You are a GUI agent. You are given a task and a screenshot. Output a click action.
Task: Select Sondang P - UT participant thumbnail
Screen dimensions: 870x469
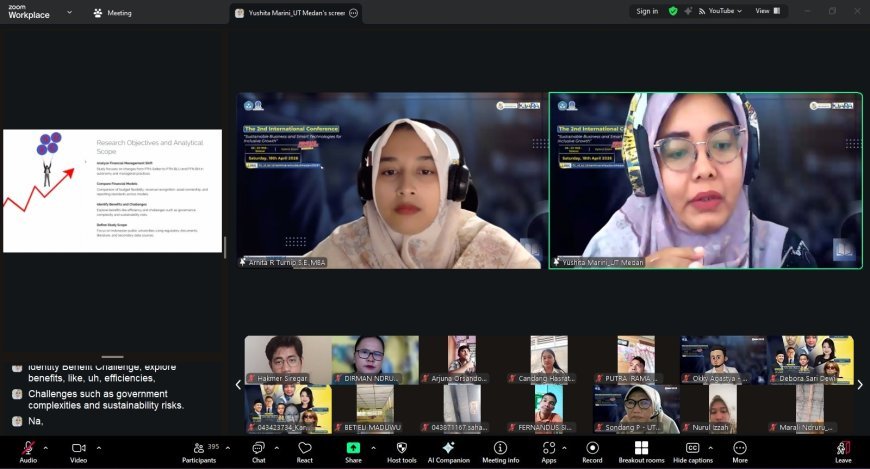coord(636,409)
